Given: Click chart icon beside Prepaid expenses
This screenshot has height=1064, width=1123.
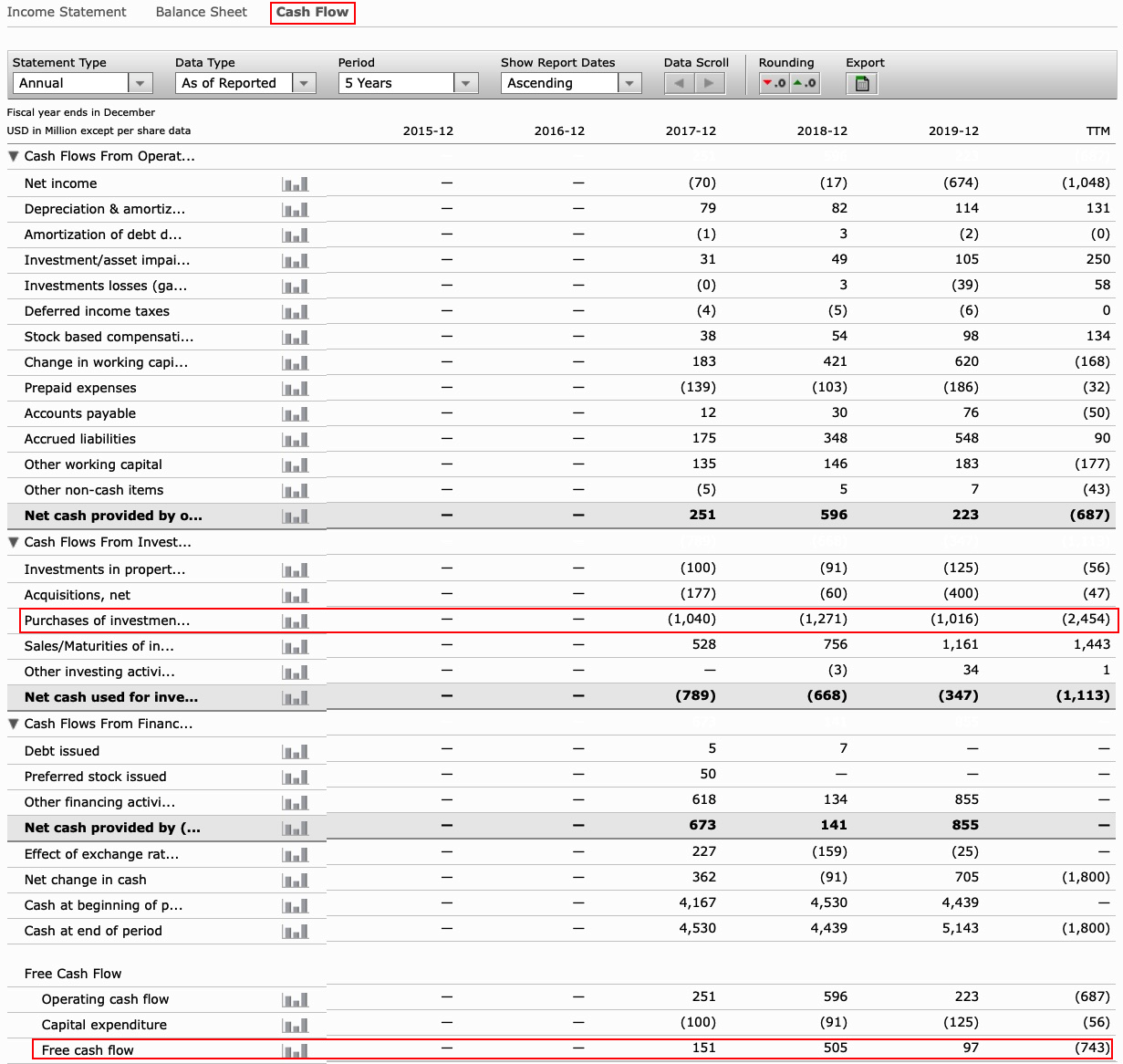Looking at the screenshot, I should (x=296, y=389).
